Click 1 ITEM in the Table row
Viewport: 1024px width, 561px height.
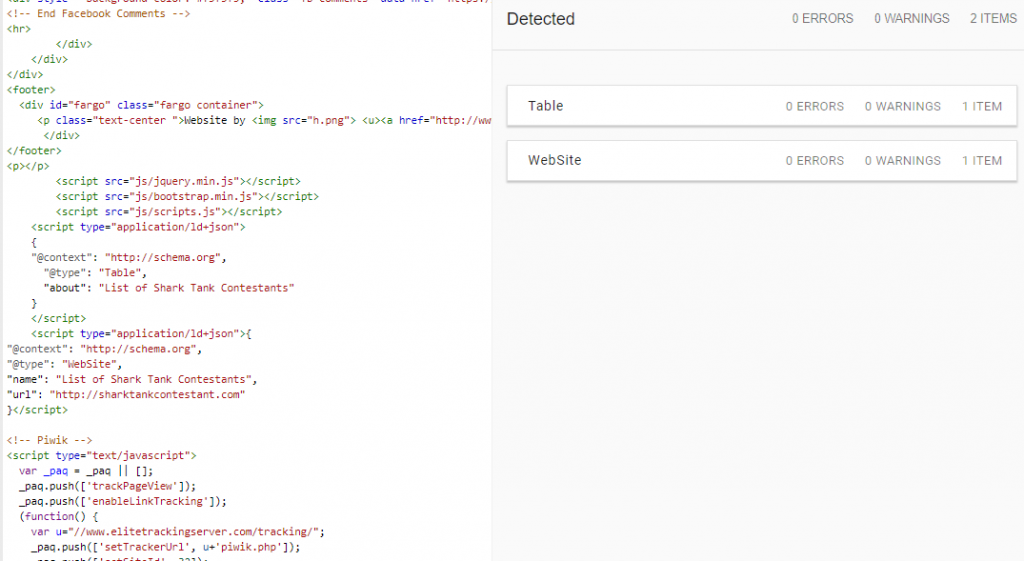(x=982, y=106)
